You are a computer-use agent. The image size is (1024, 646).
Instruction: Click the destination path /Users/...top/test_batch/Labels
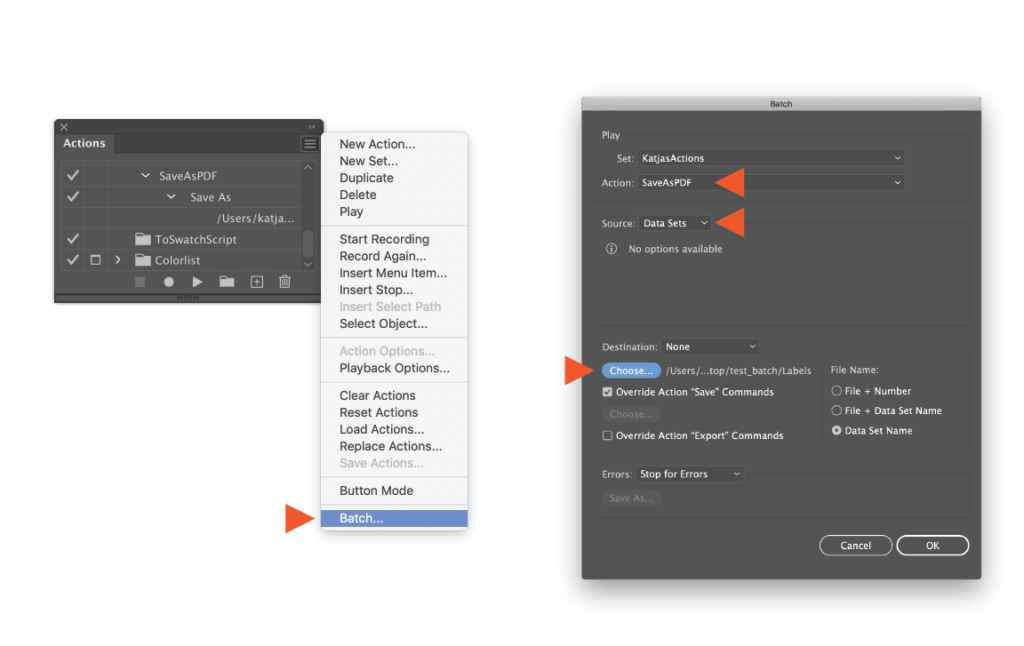point(739,371)
